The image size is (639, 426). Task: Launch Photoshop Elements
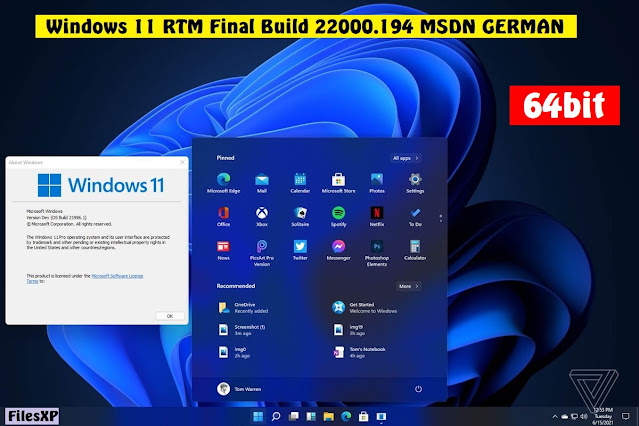(377, 253)
